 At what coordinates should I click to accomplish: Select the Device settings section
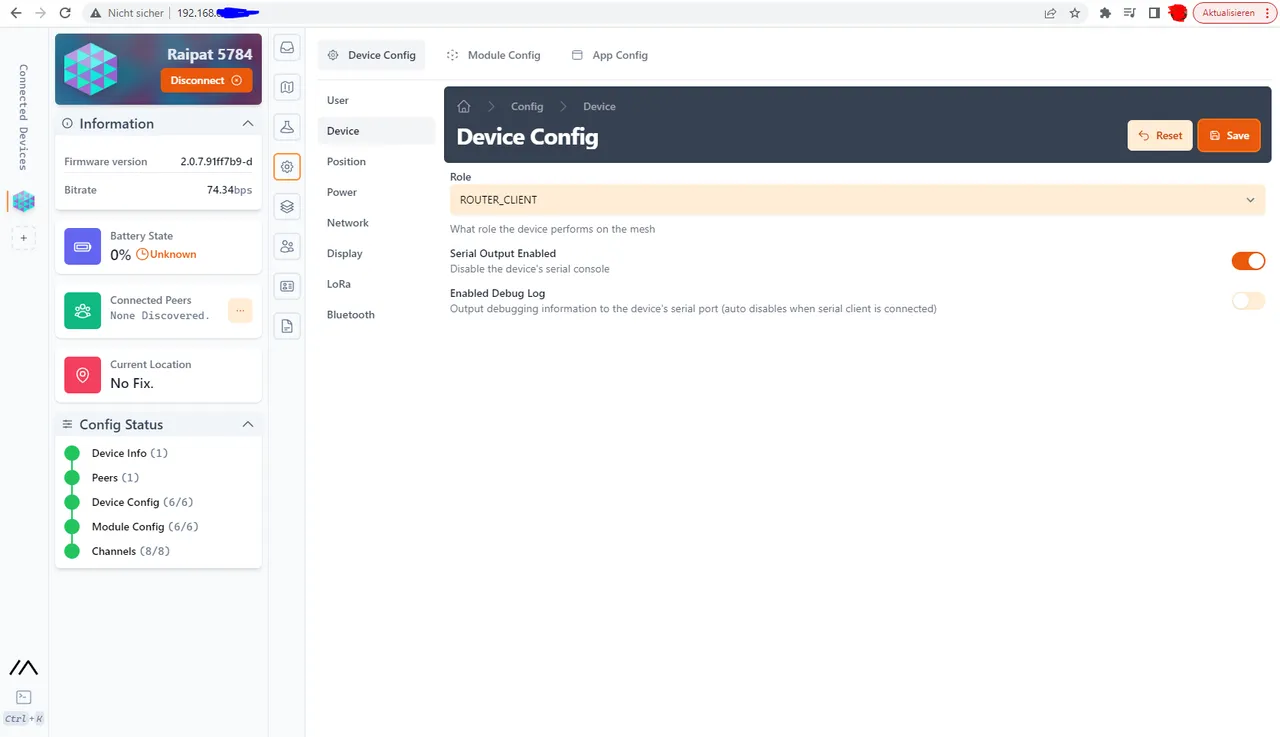(x=376, y=131)
